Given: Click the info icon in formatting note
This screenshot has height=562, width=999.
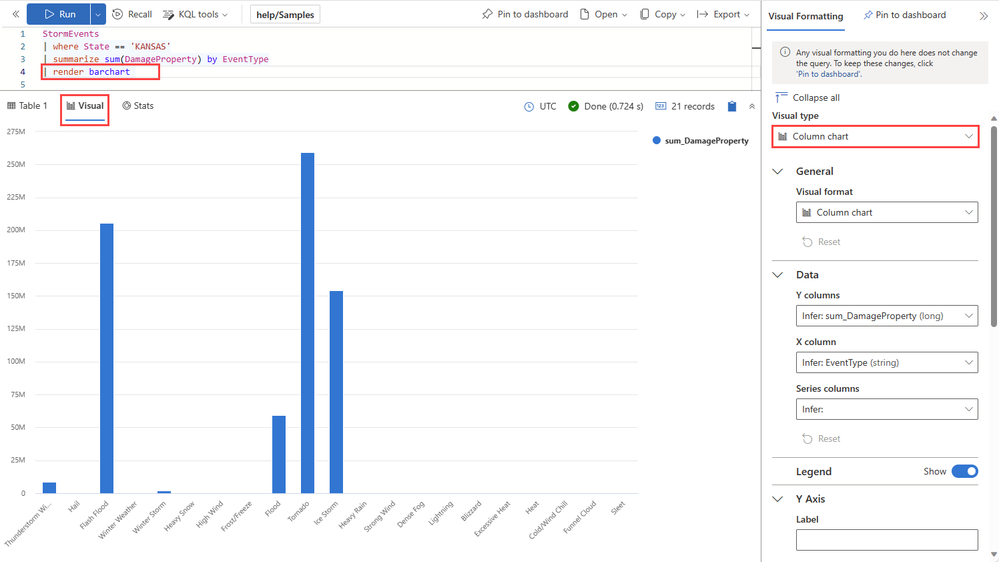Looking at the screenshot, I should click(x=785, y=52).
